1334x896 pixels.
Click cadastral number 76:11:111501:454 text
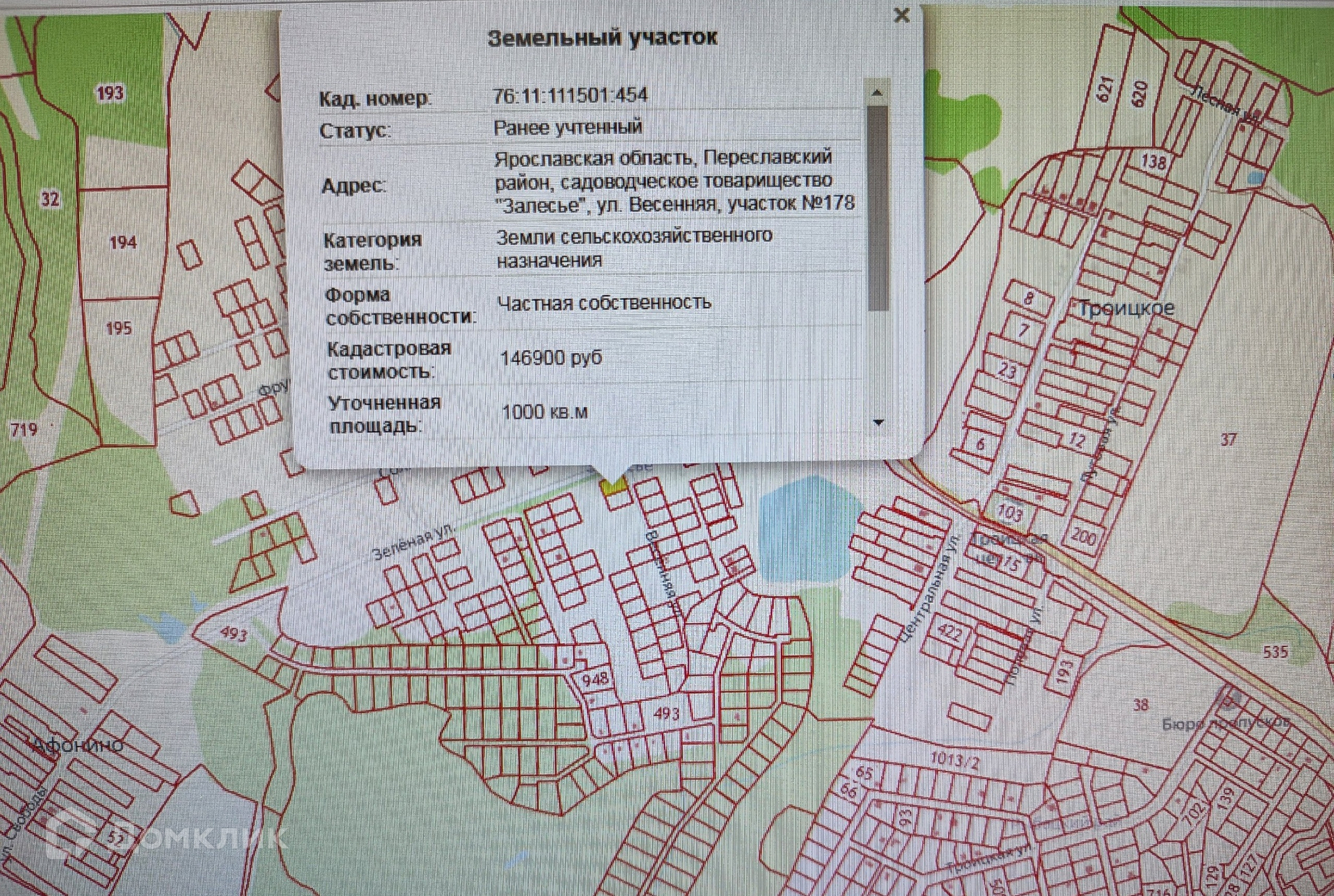point(570,95)
